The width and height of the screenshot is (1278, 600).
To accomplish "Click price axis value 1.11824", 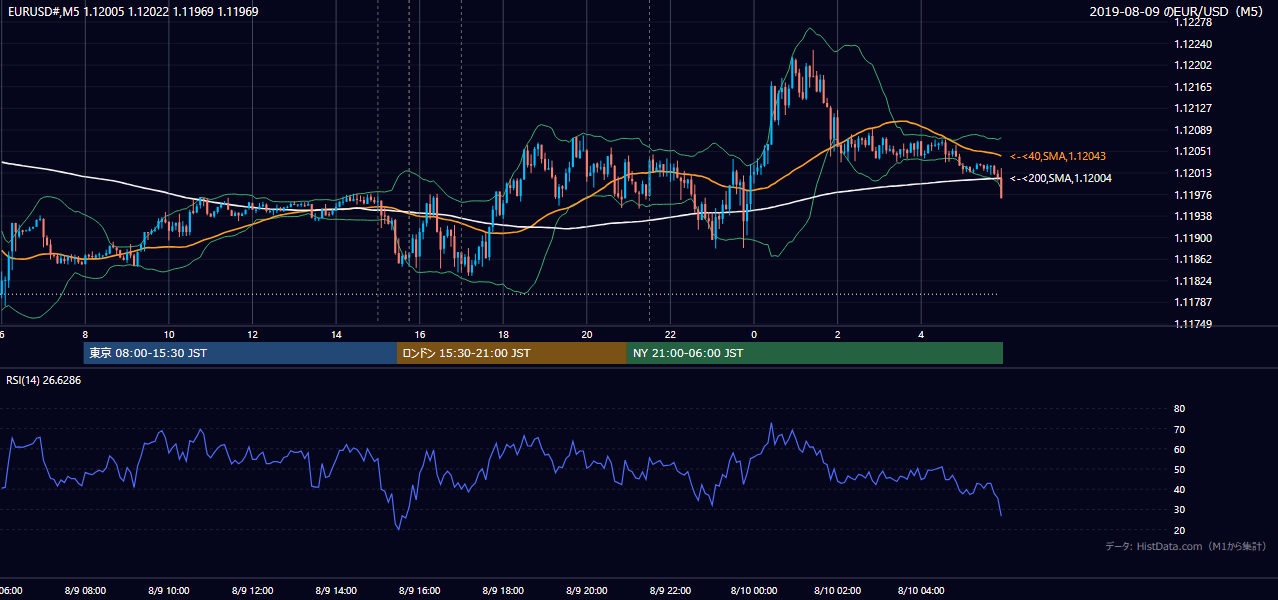I will 1194,281.
